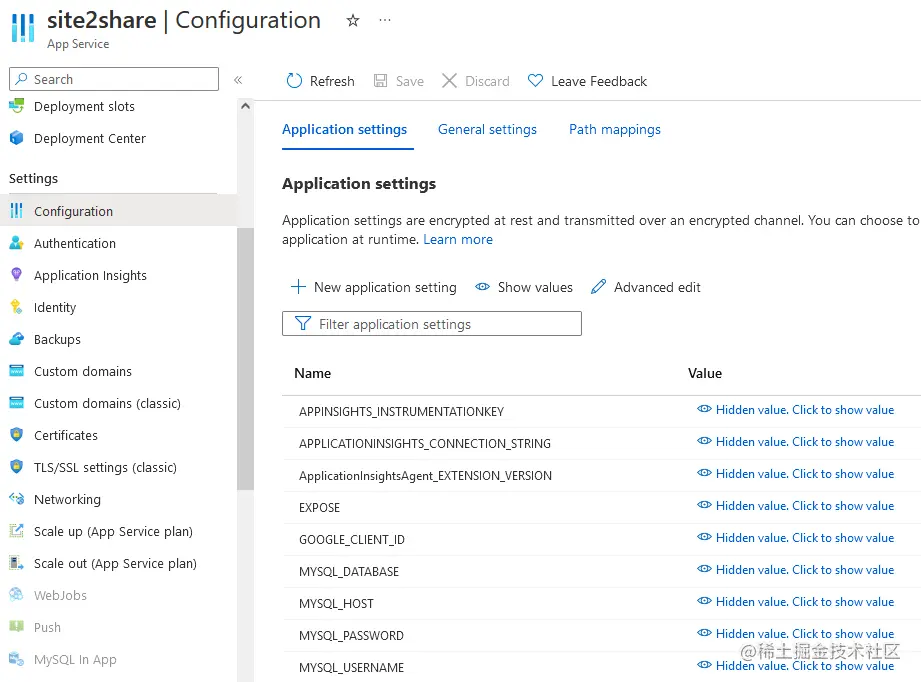
Task: Toggle Show values for all settings
Action: point(523,287)
